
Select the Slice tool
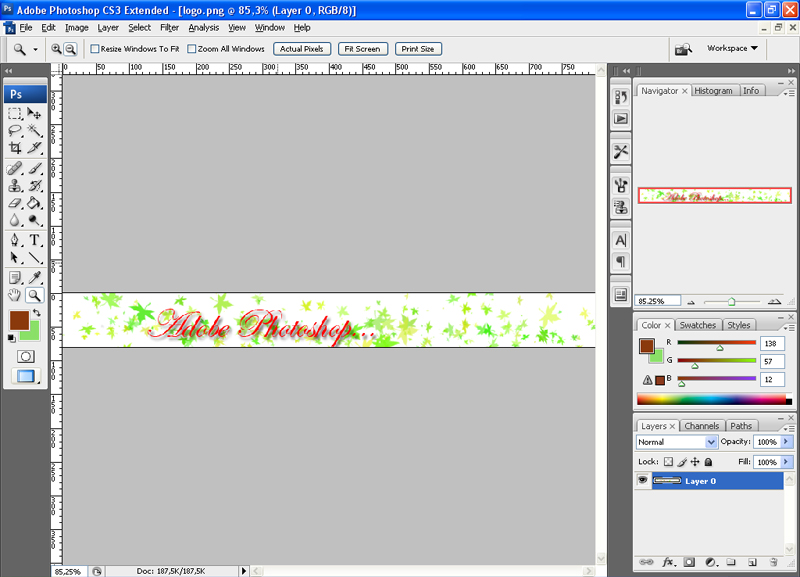point(34,148)
